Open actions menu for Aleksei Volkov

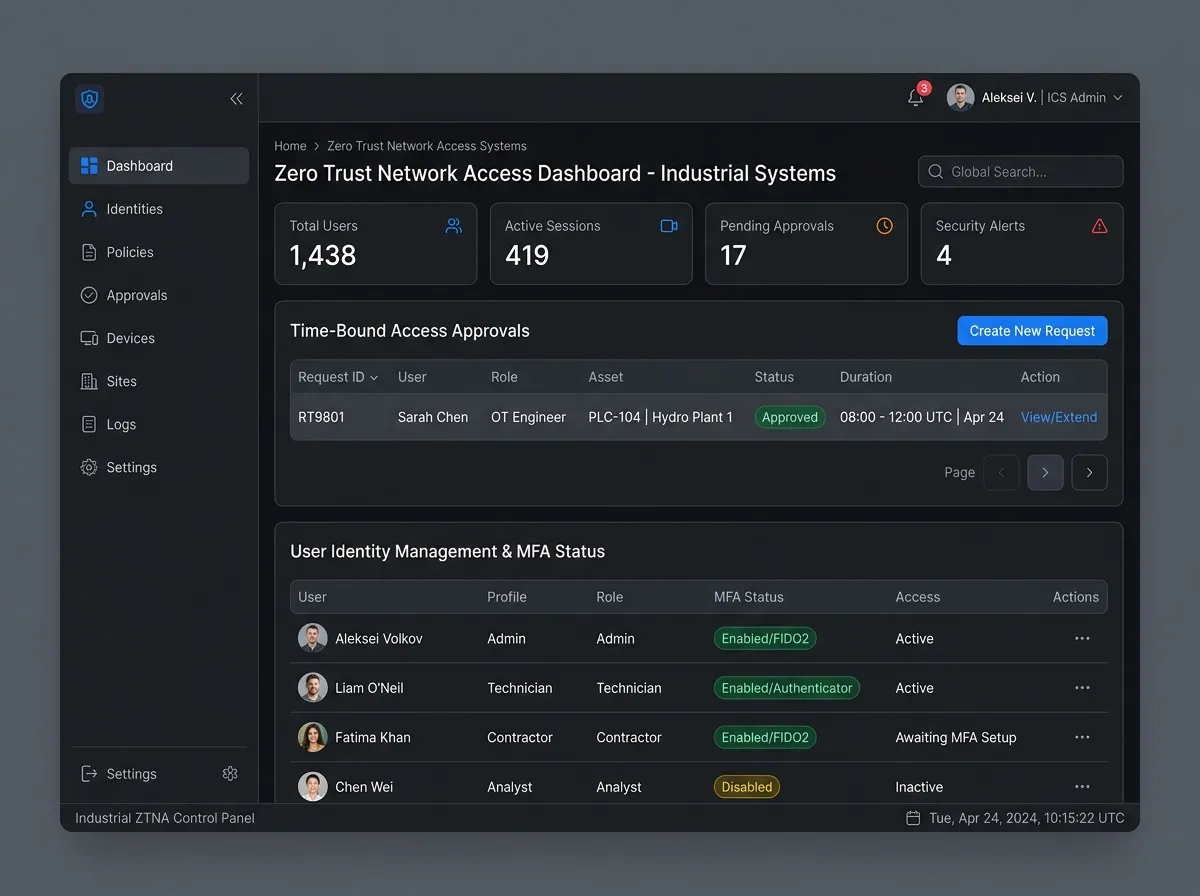[1082, 638]
